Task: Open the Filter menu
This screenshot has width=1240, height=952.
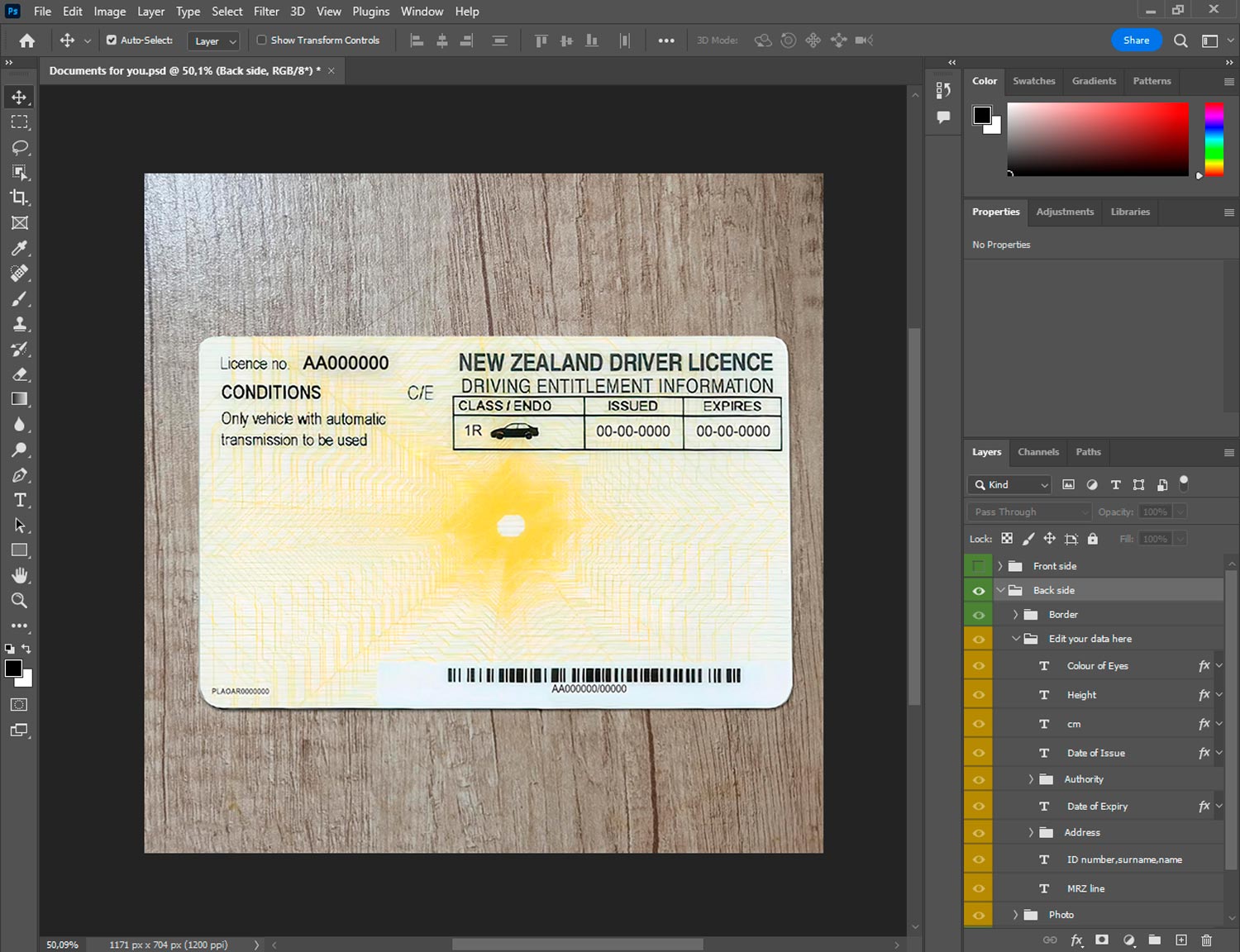Action: click(266, 12)
